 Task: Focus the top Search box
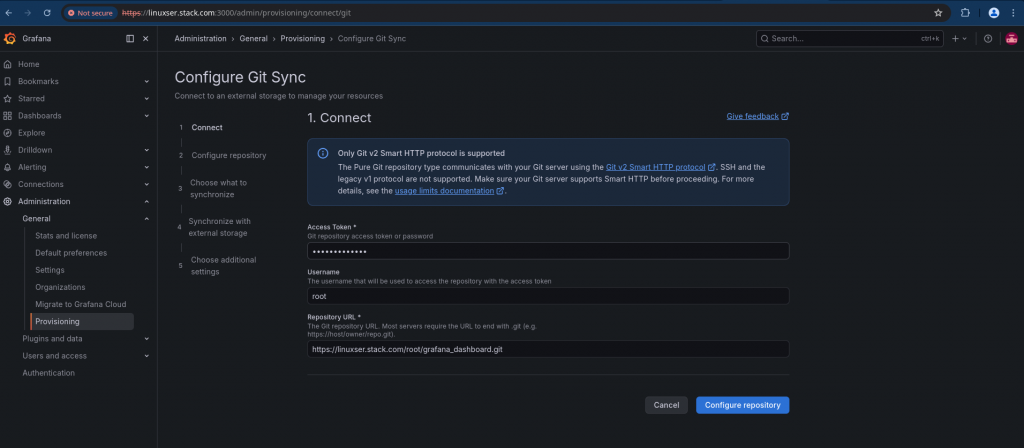850,39
